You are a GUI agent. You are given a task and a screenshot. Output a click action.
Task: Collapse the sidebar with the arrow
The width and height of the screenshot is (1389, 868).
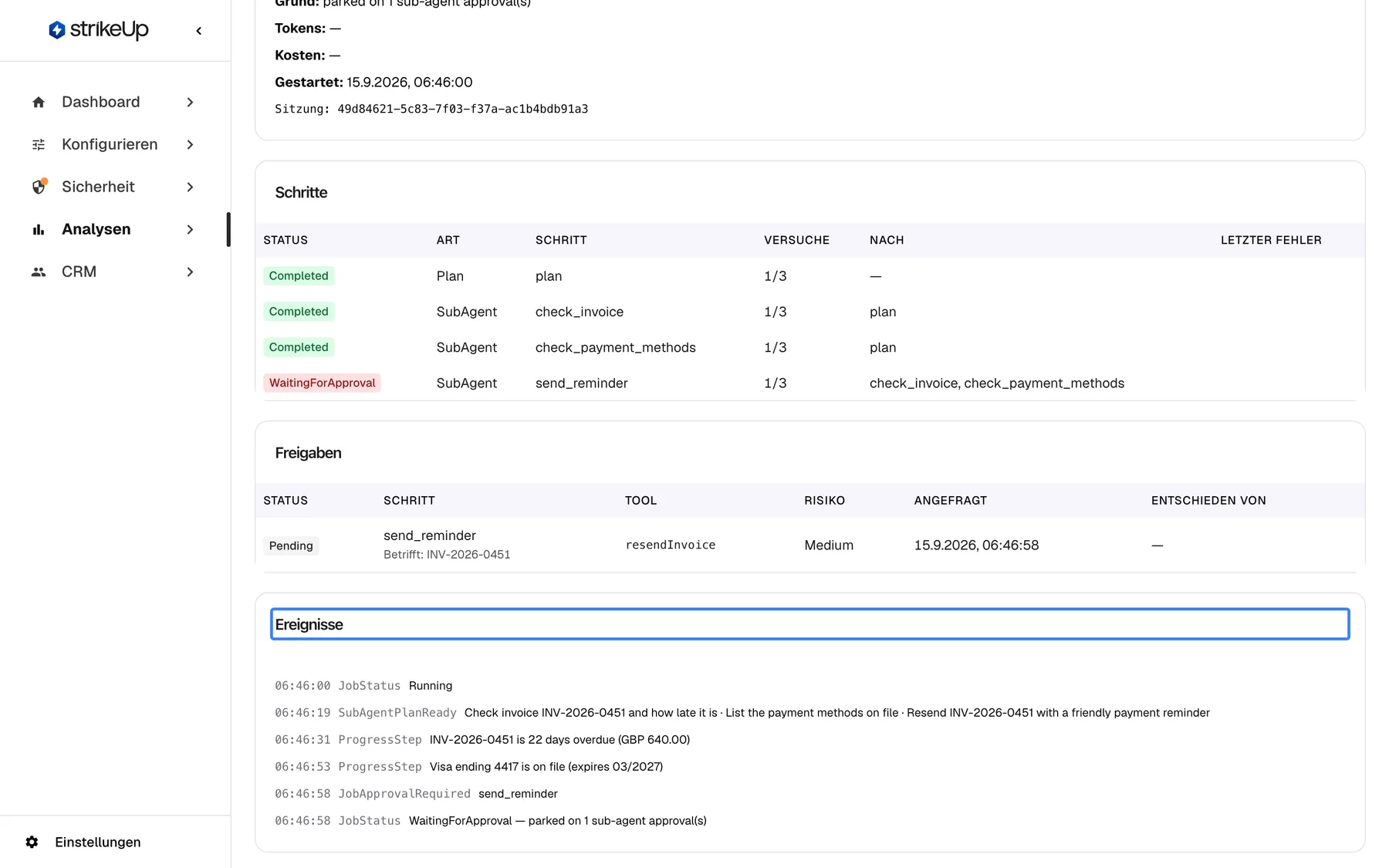(x=199, y=31)
